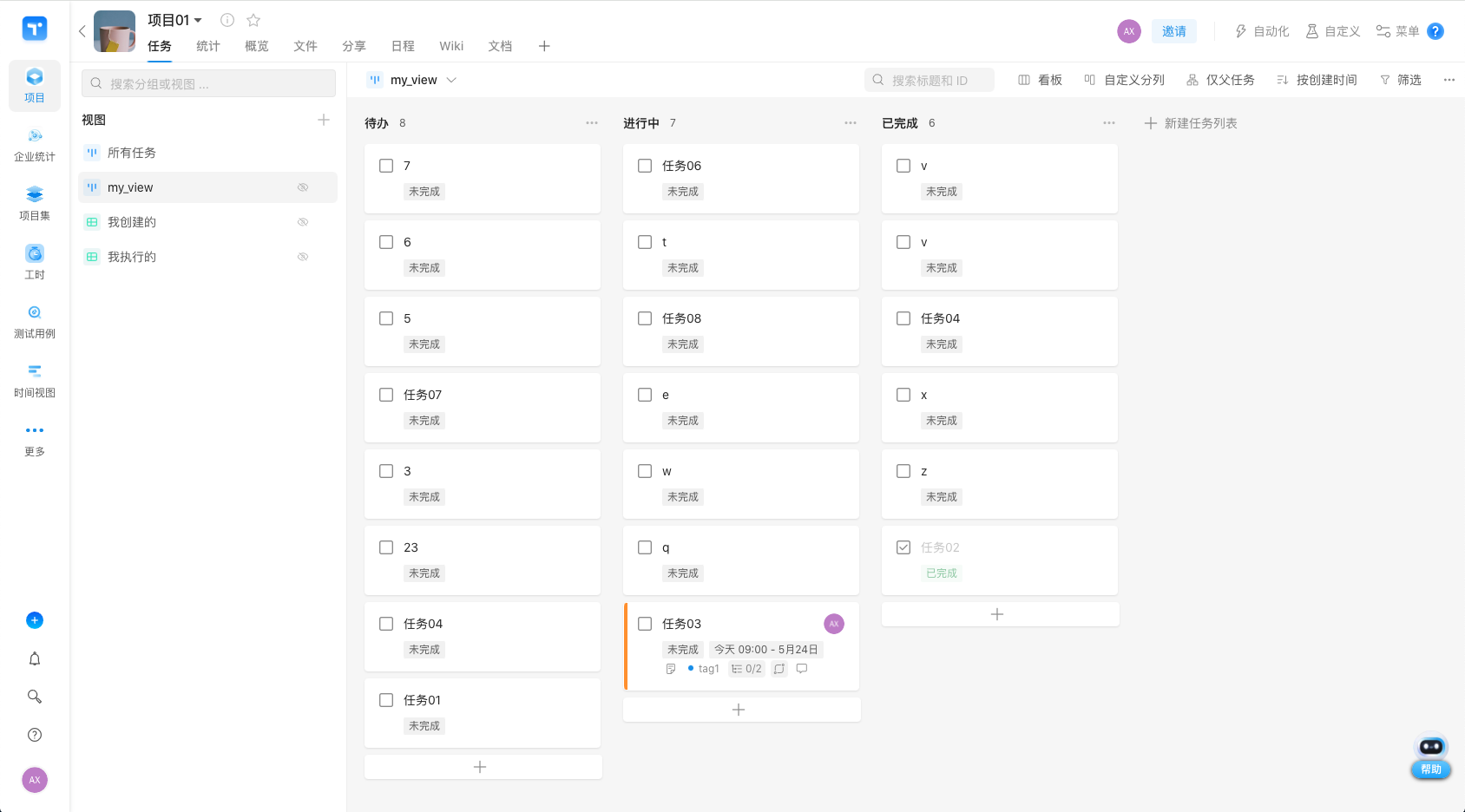This screenshot has height=812, width=1465.
Task: Check the 任务03 checkbox
Action: tap(645, 624)
